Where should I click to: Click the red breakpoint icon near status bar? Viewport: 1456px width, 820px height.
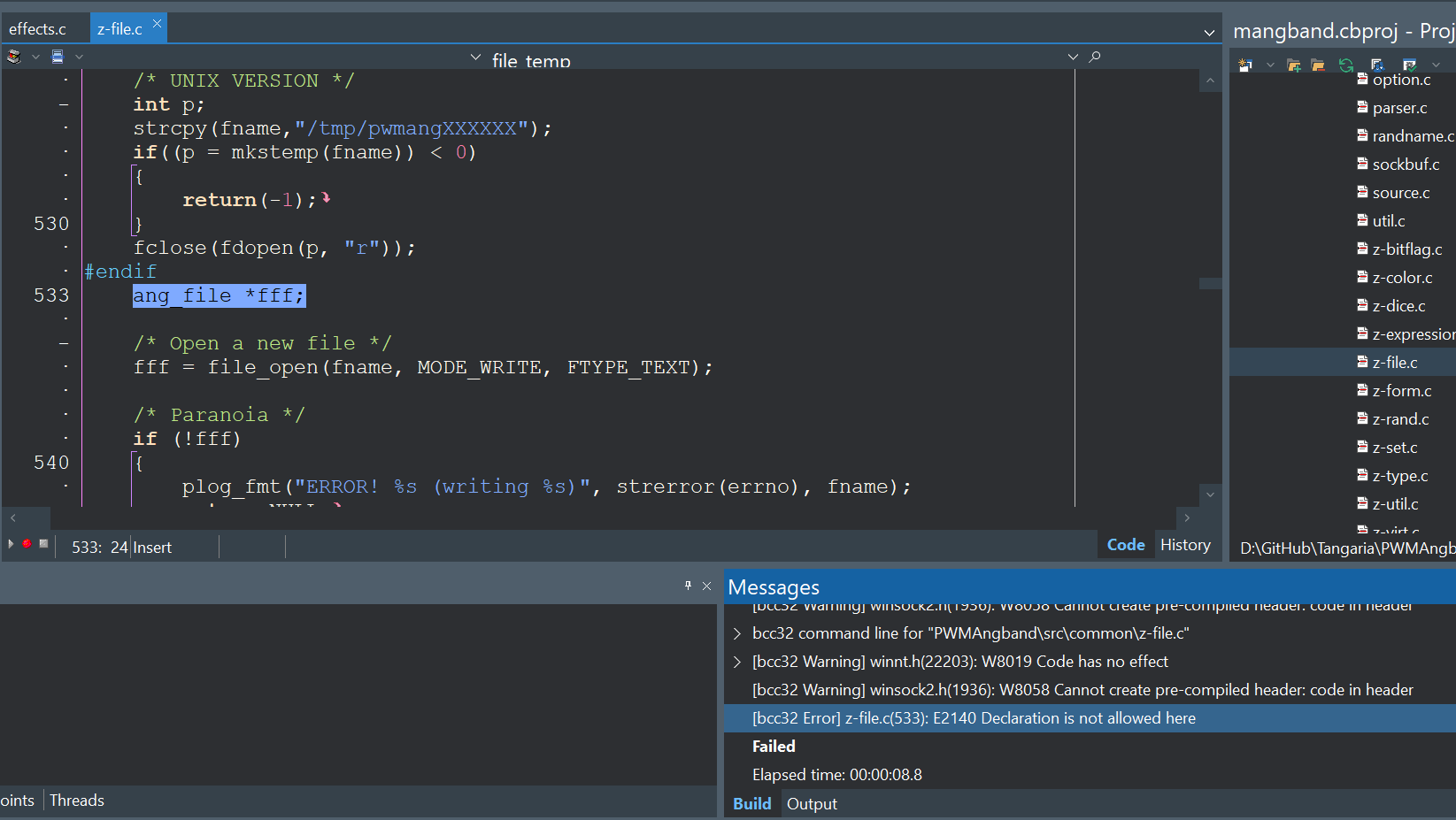25,546
